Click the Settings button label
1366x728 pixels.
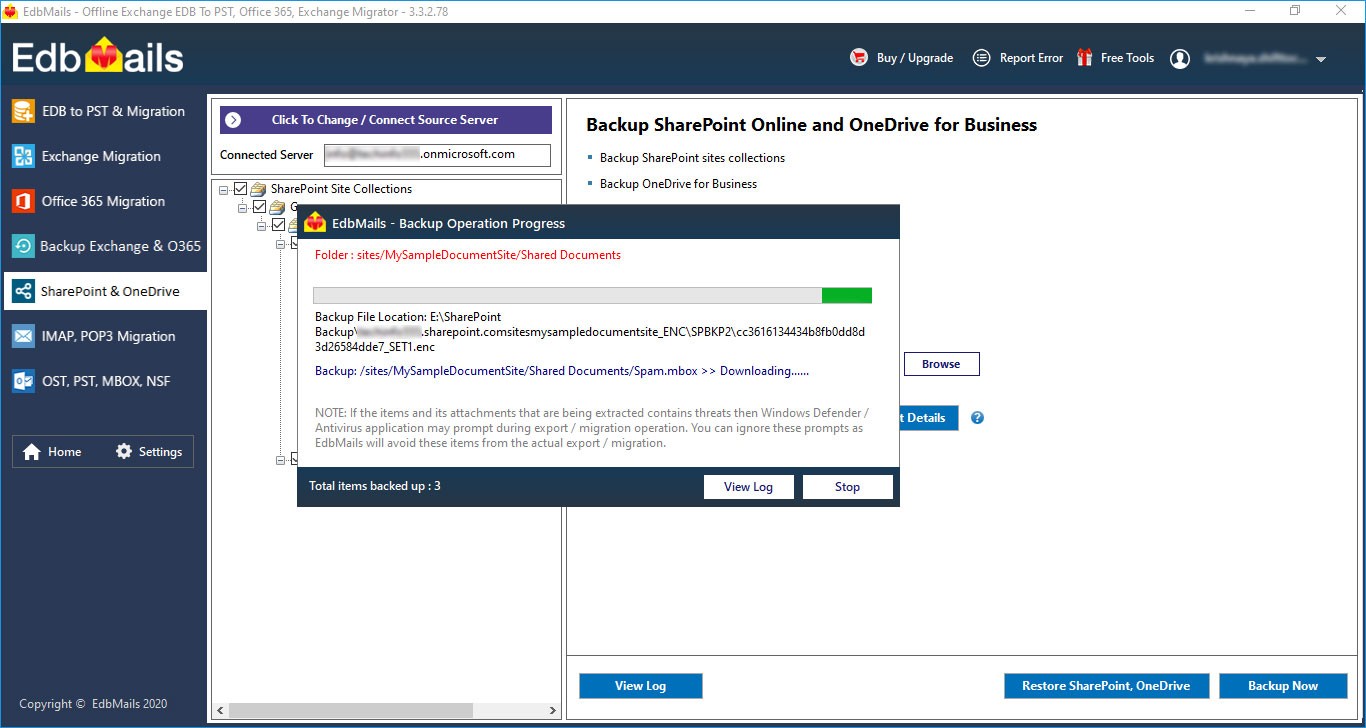(x=160, y=452)
